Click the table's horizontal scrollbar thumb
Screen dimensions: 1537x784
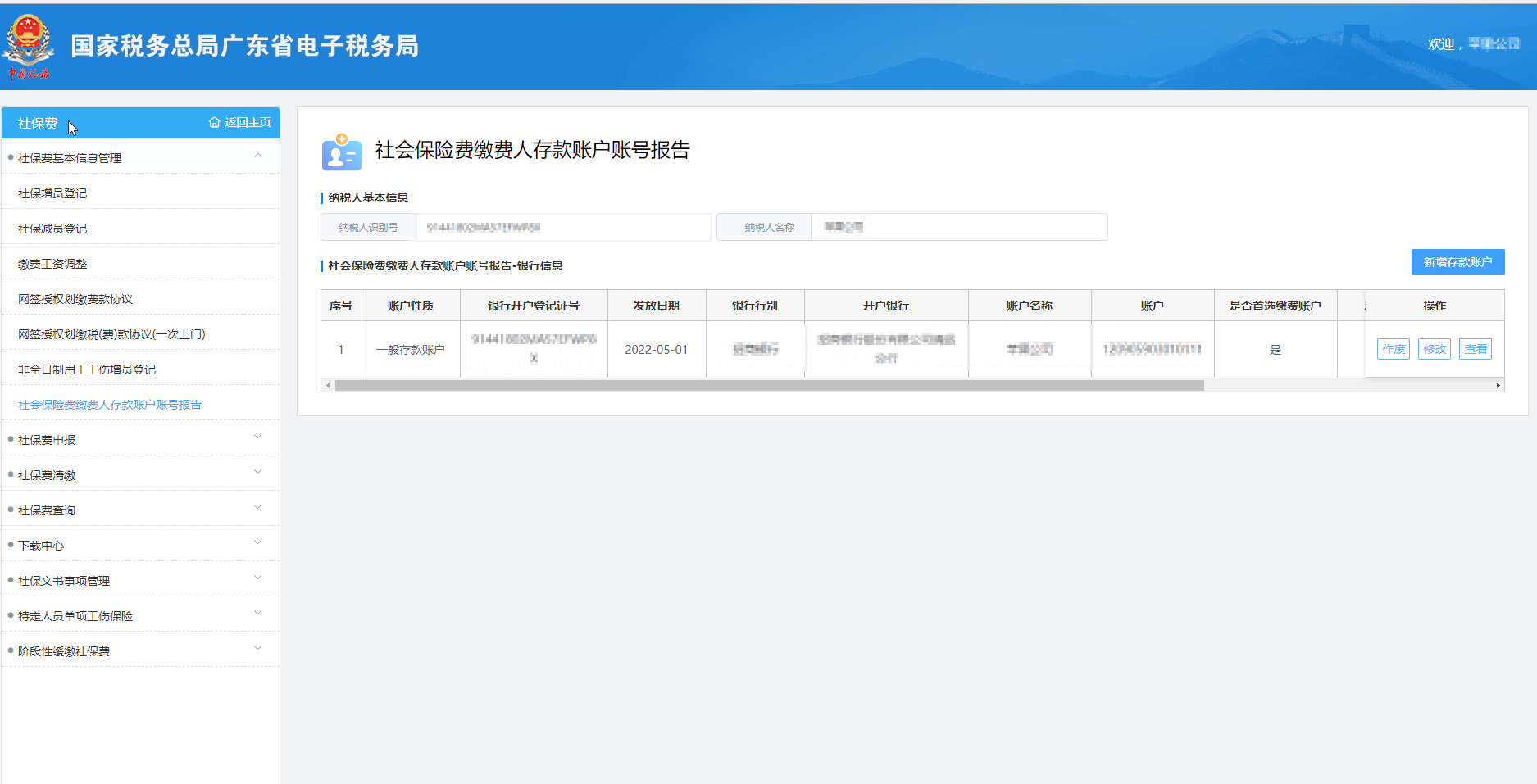click(769, 386)
